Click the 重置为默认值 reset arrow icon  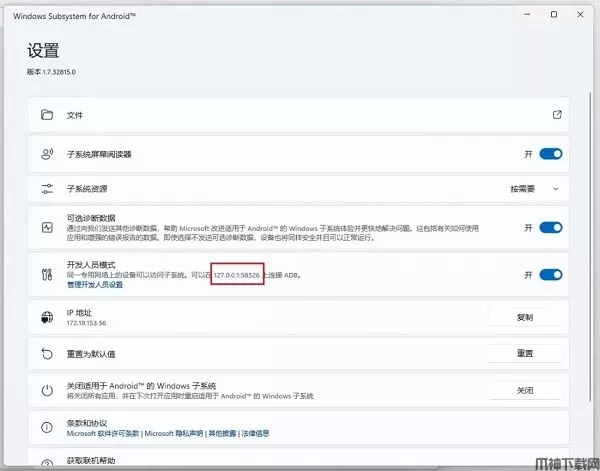pos(47,354)
